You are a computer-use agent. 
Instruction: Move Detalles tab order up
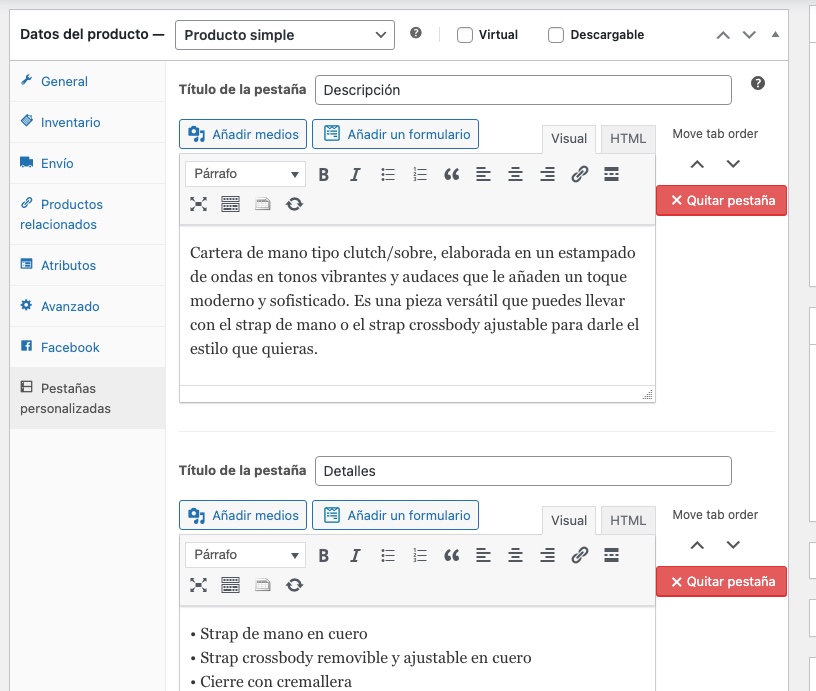[697, 545]
